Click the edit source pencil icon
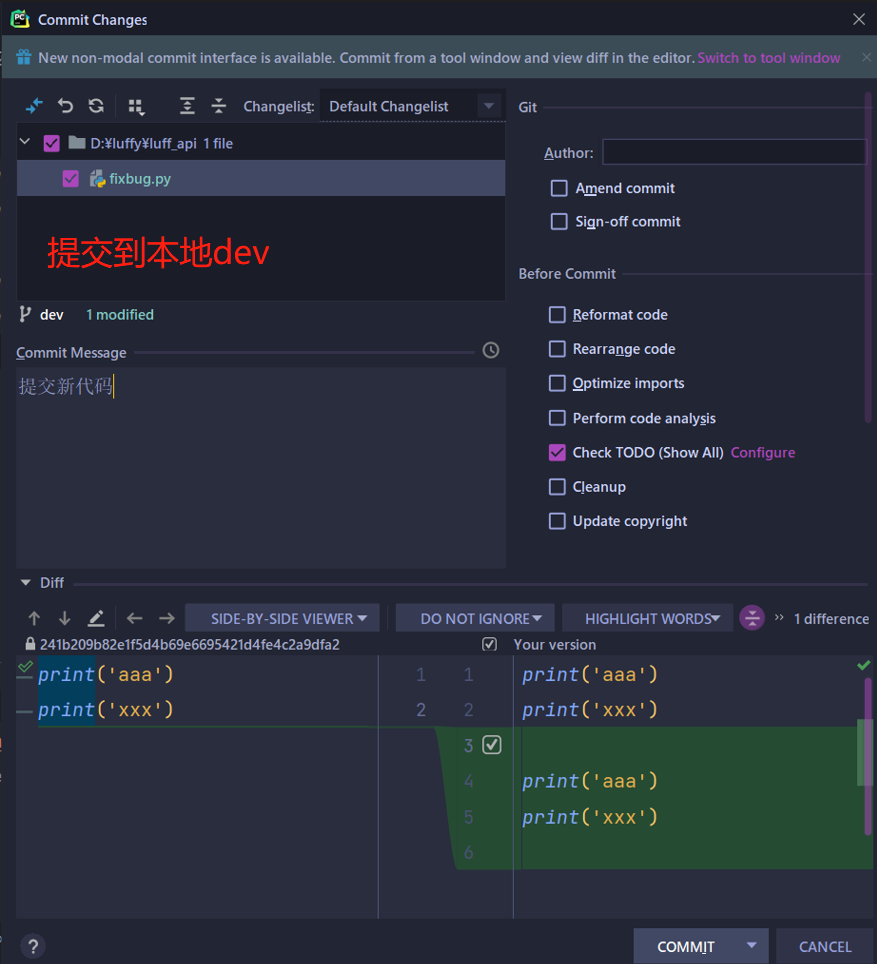 point(96,618)
